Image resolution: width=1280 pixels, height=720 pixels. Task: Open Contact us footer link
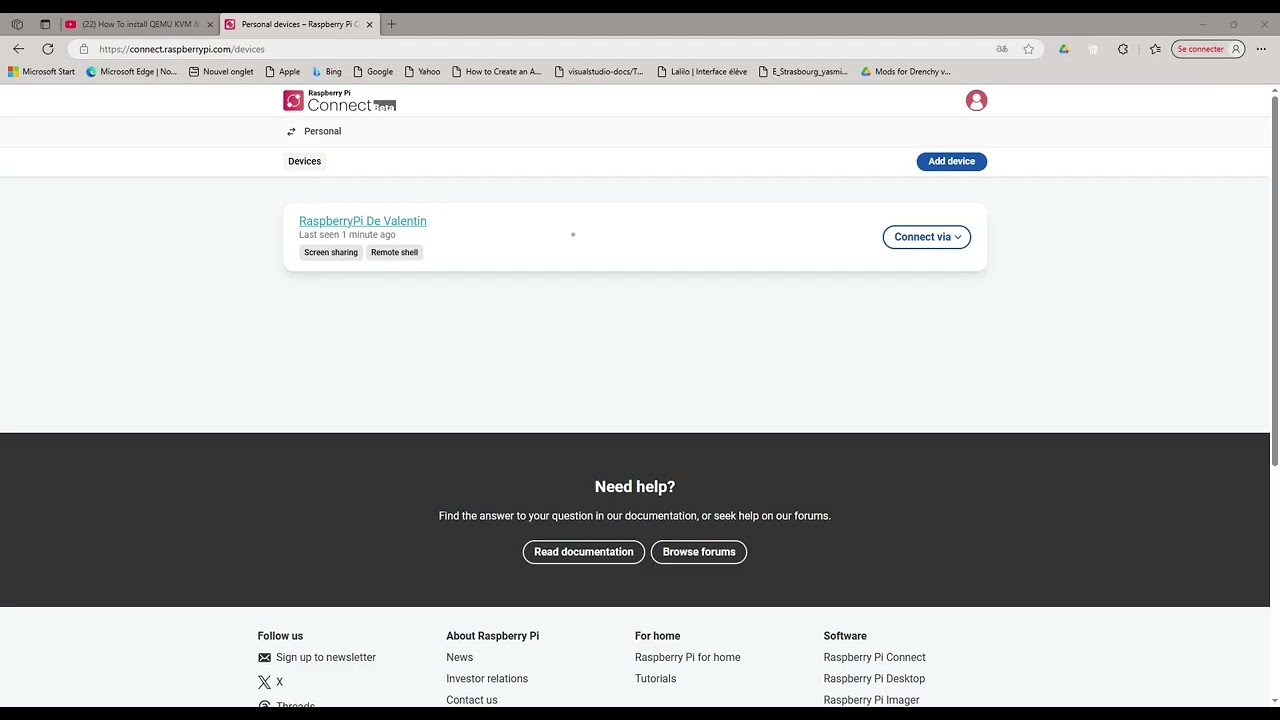[472, 700]
